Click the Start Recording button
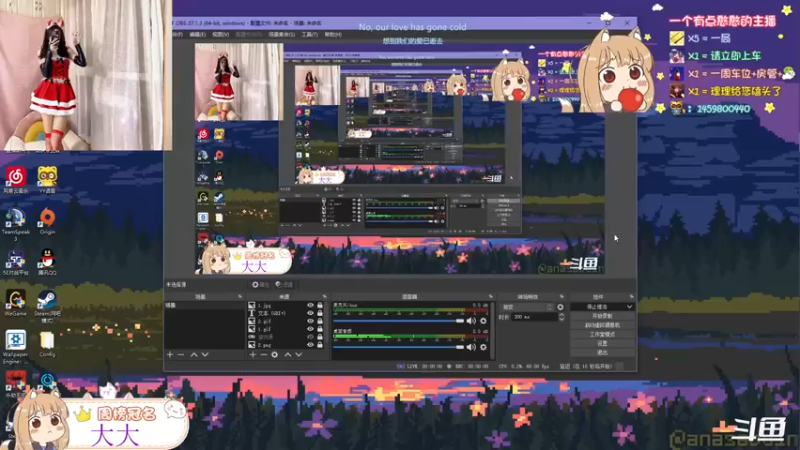Viewport: 800px width, 450px height. click(602, 316)
